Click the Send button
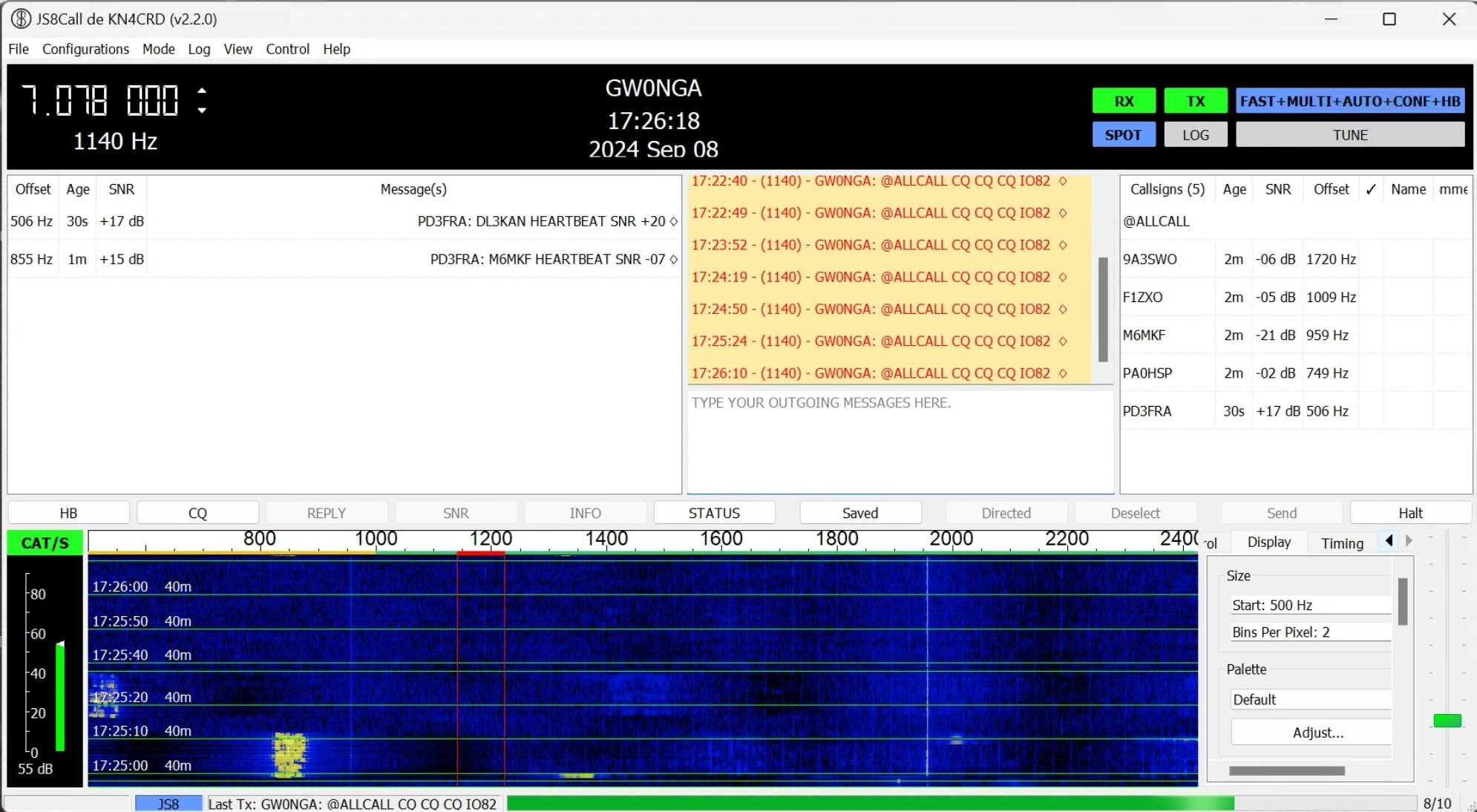The height and width of the screenshot is (812, 1477). [x=1282, y=513]
